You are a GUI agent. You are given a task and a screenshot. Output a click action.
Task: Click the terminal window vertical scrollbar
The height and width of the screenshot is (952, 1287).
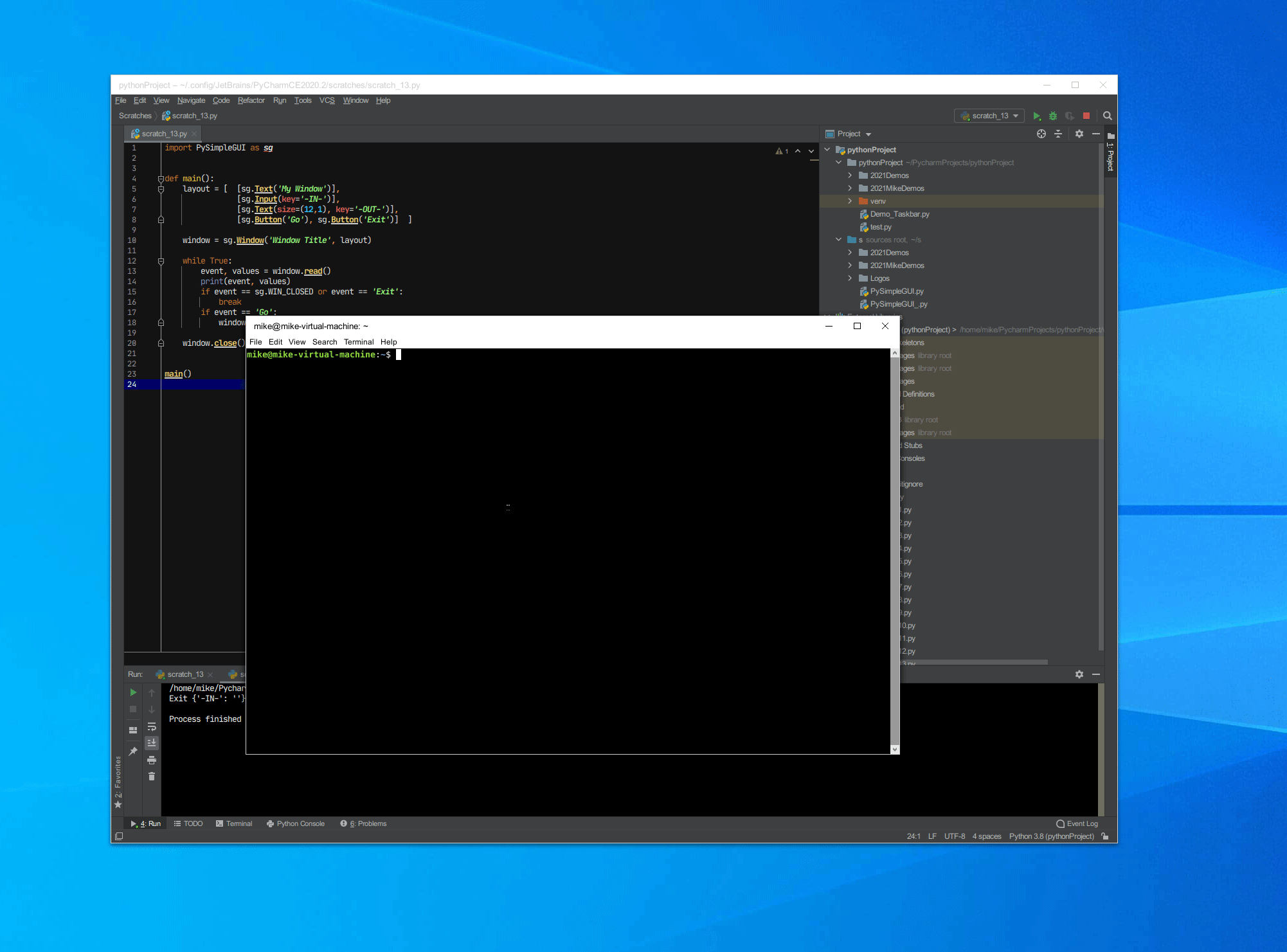pos(895,551)
